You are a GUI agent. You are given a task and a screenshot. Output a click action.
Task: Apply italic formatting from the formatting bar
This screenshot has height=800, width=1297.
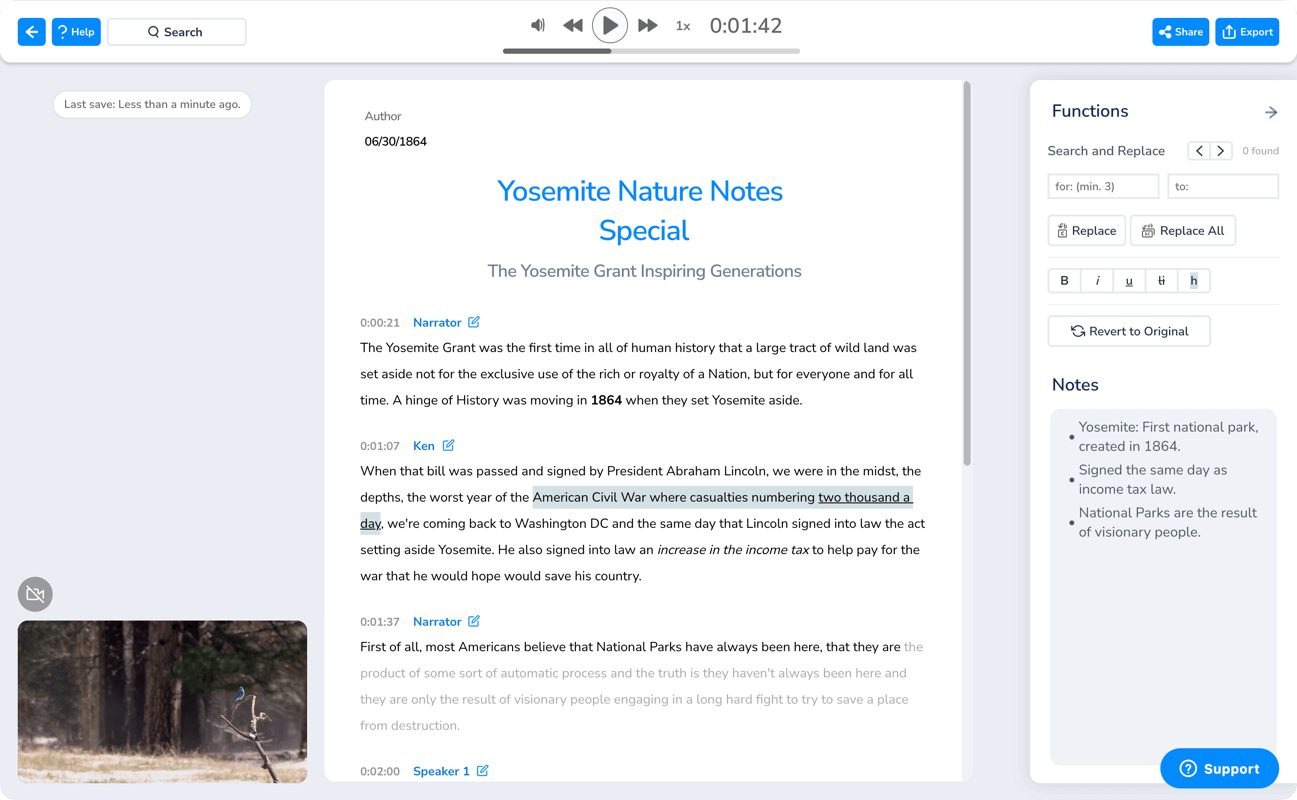coord(1097,280)
